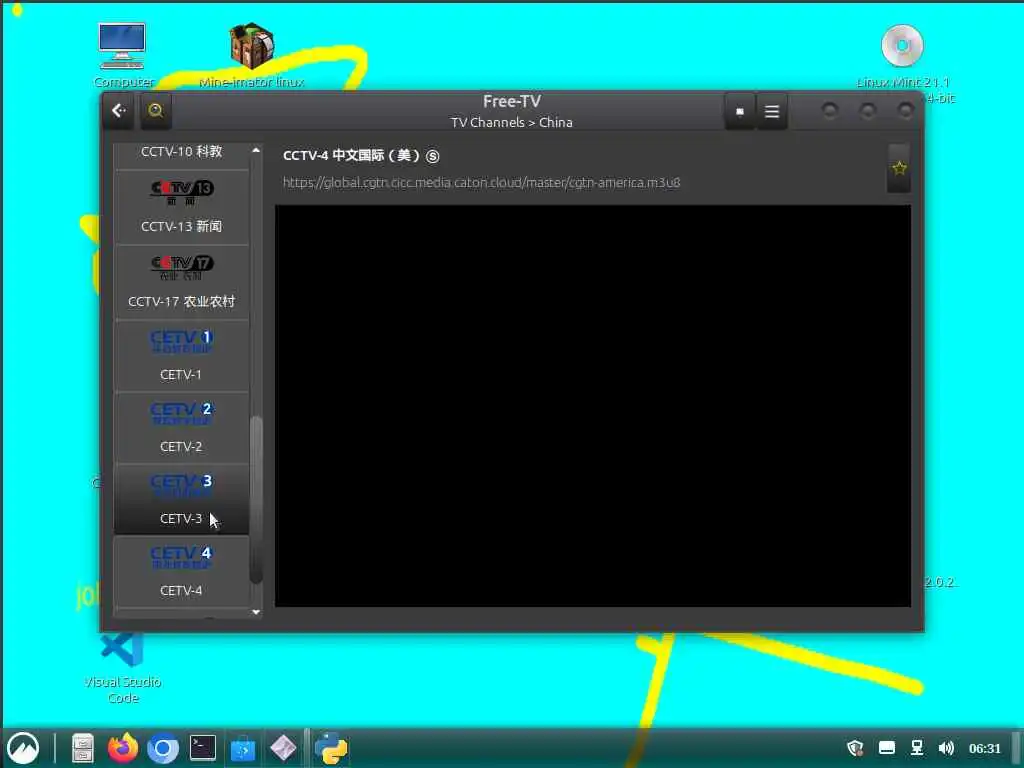The width and height of the screenshot is (1024, 768).
Task: Click the CCTV-13 channel logo
Action: point(182,191)
